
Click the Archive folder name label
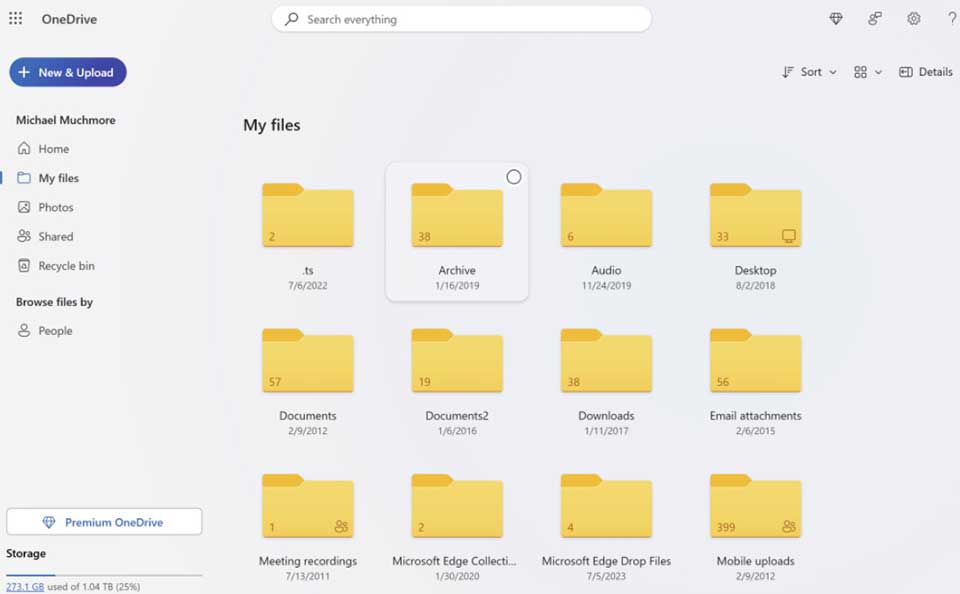(457, 270)
